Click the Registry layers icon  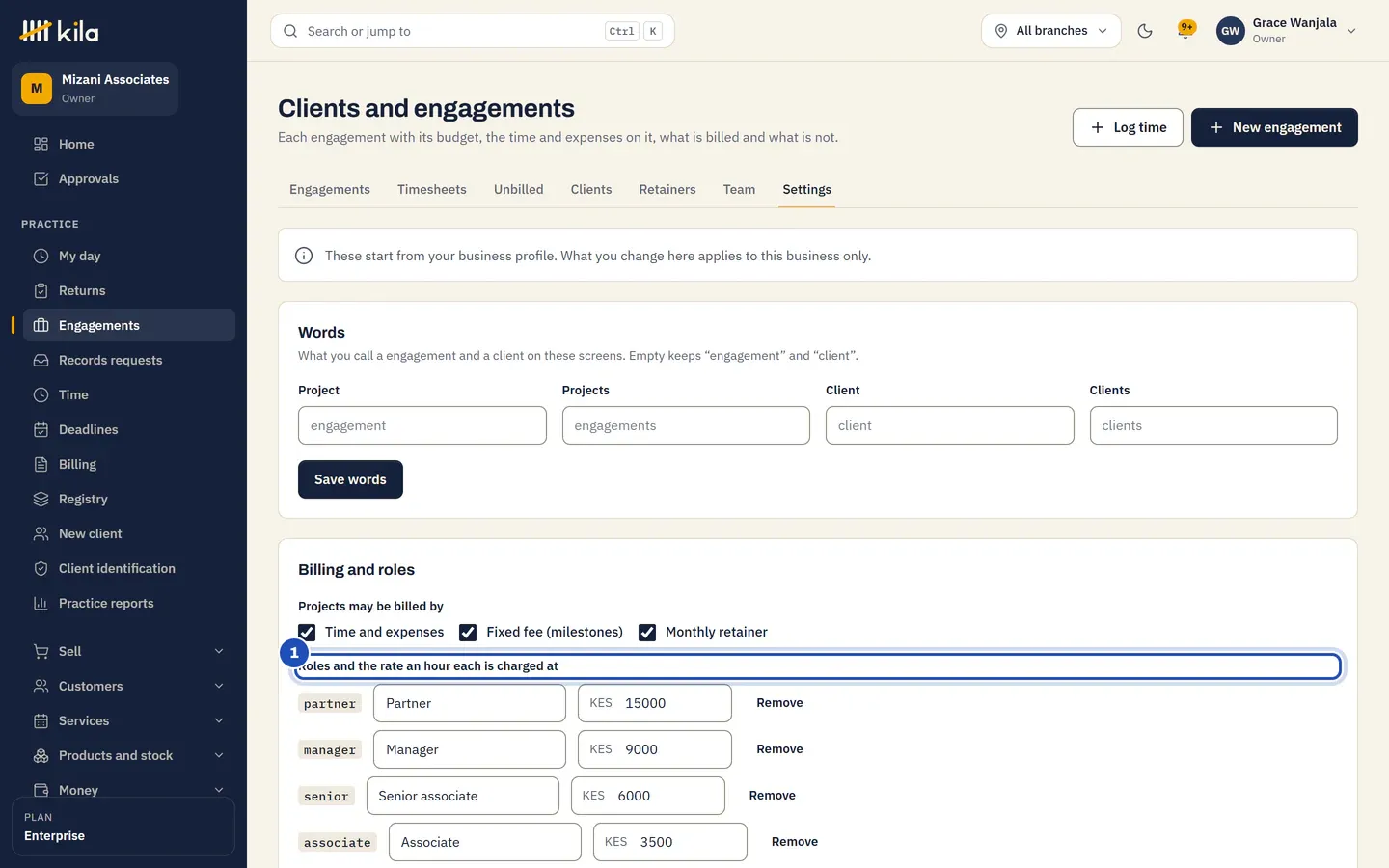pos(41,499)
